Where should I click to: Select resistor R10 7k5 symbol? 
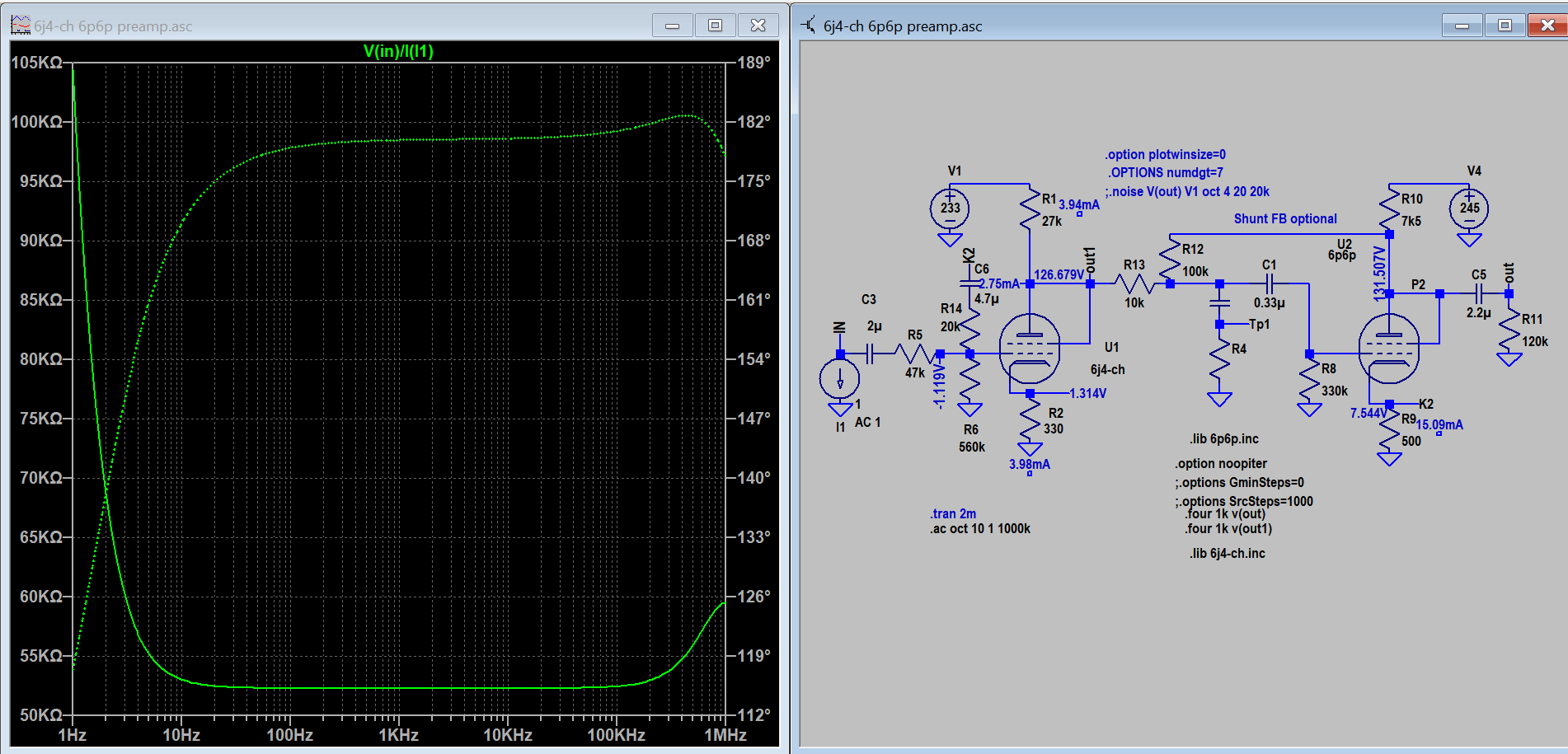(1389, 209)
